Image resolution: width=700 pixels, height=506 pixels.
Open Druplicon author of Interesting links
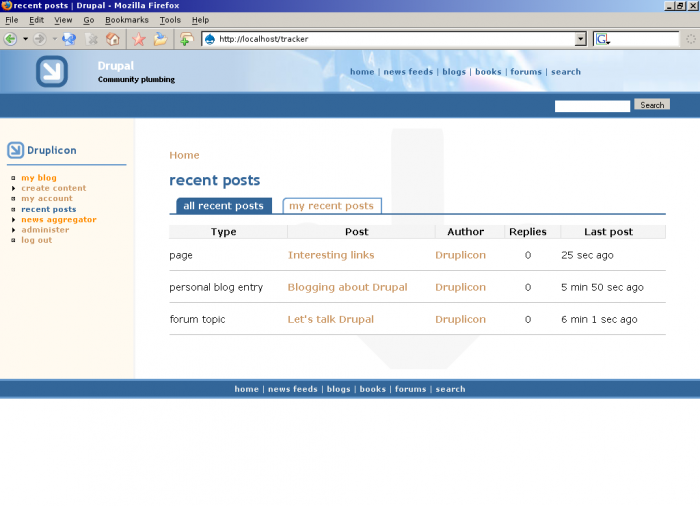click(460, 255)
